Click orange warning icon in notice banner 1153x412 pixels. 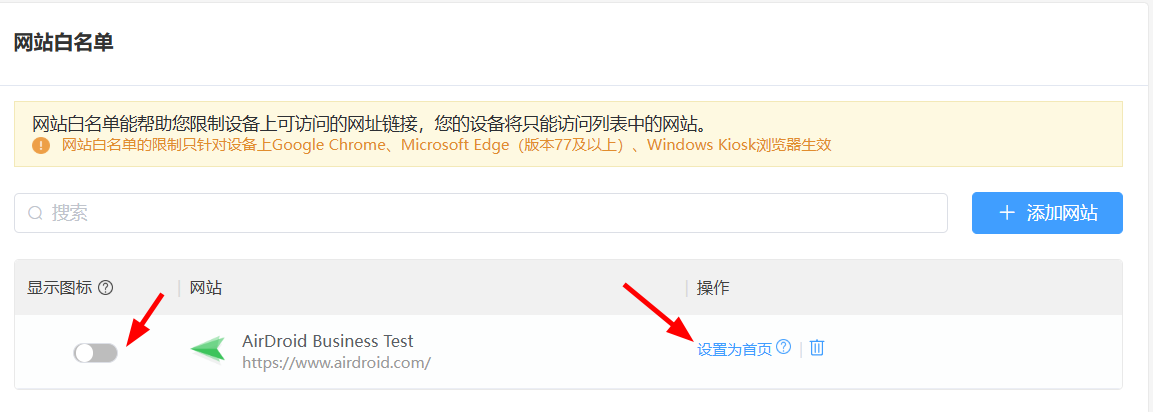[41, 146]
